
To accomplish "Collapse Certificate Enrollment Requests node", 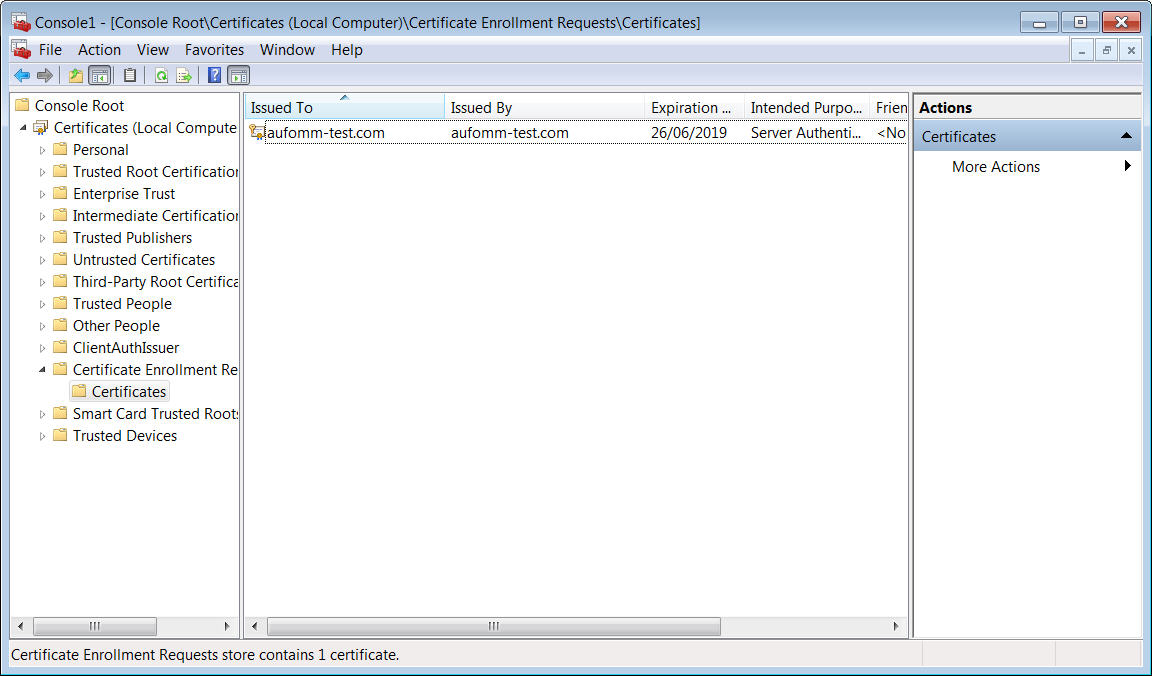I will pyautogui.click(x=42, y=370).
